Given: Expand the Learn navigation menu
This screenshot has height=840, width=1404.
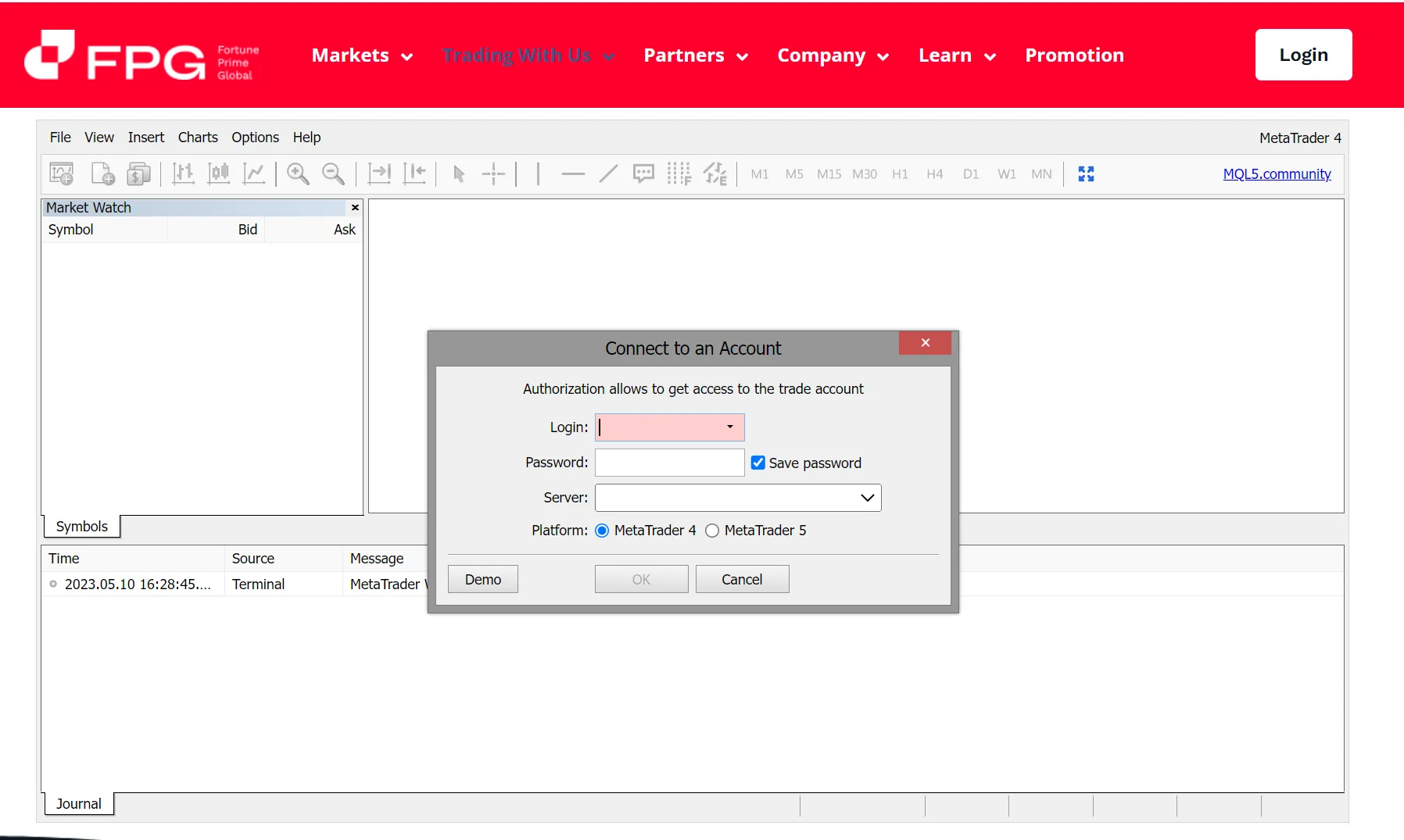Looking at the screenshot, I should (958, 55).
